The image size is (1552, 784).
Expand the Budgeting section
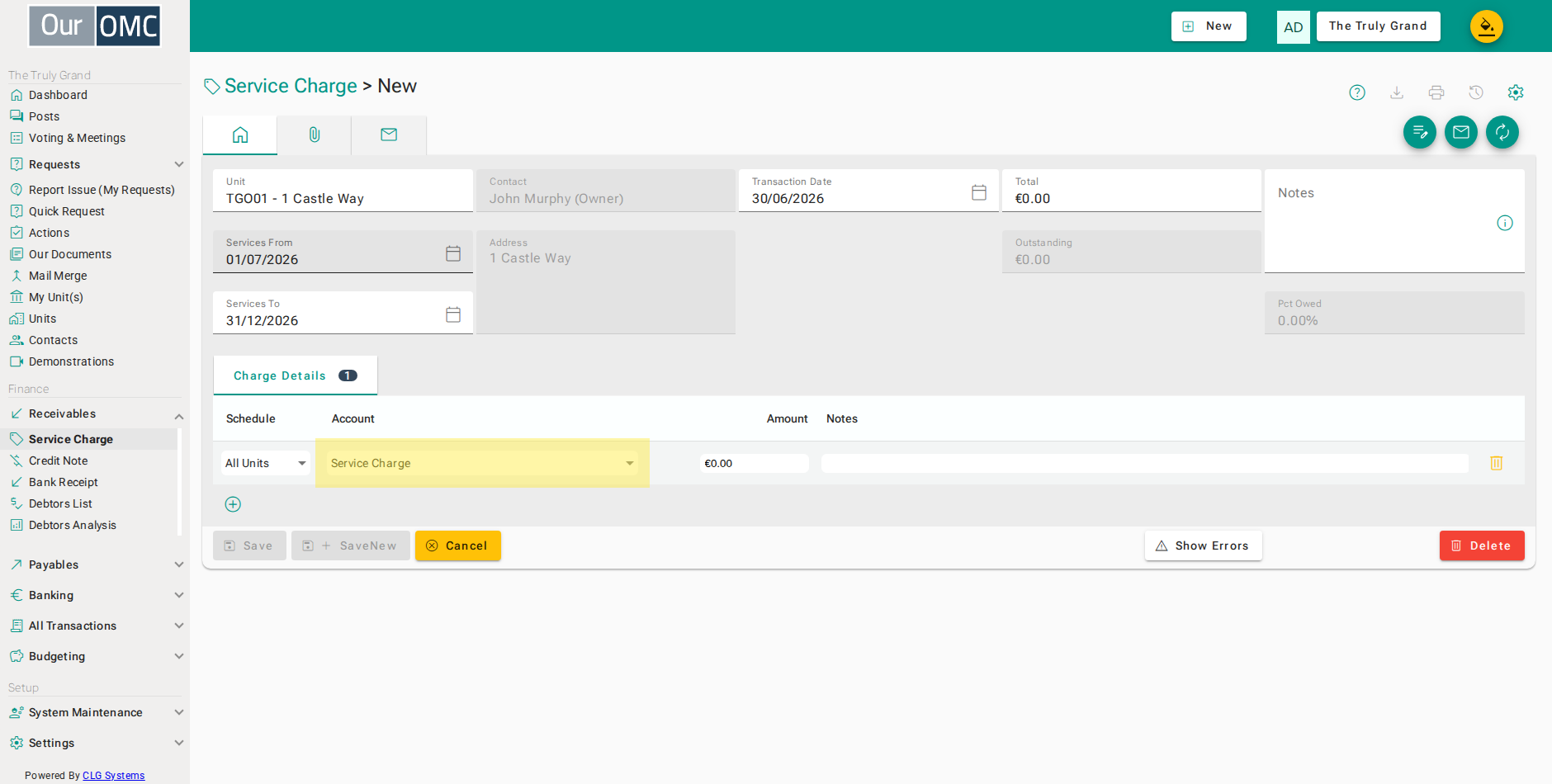pyautogui.click(x=95, y=656)
